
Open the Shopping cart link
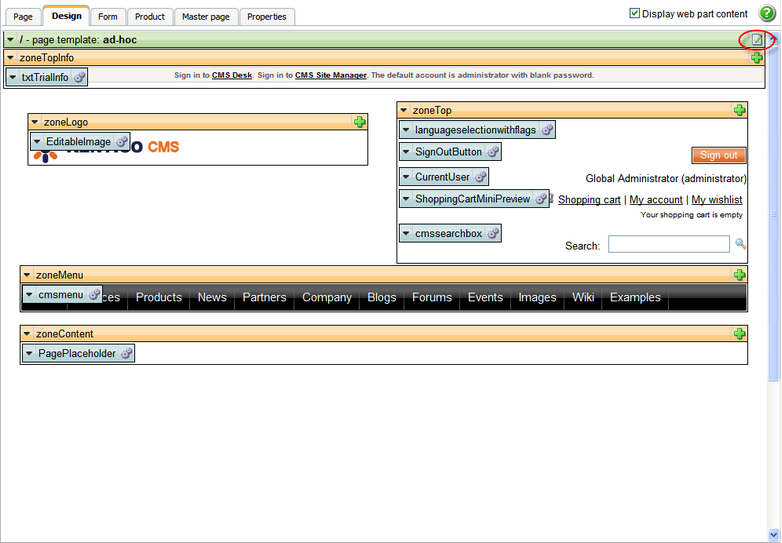coord(589,199)
